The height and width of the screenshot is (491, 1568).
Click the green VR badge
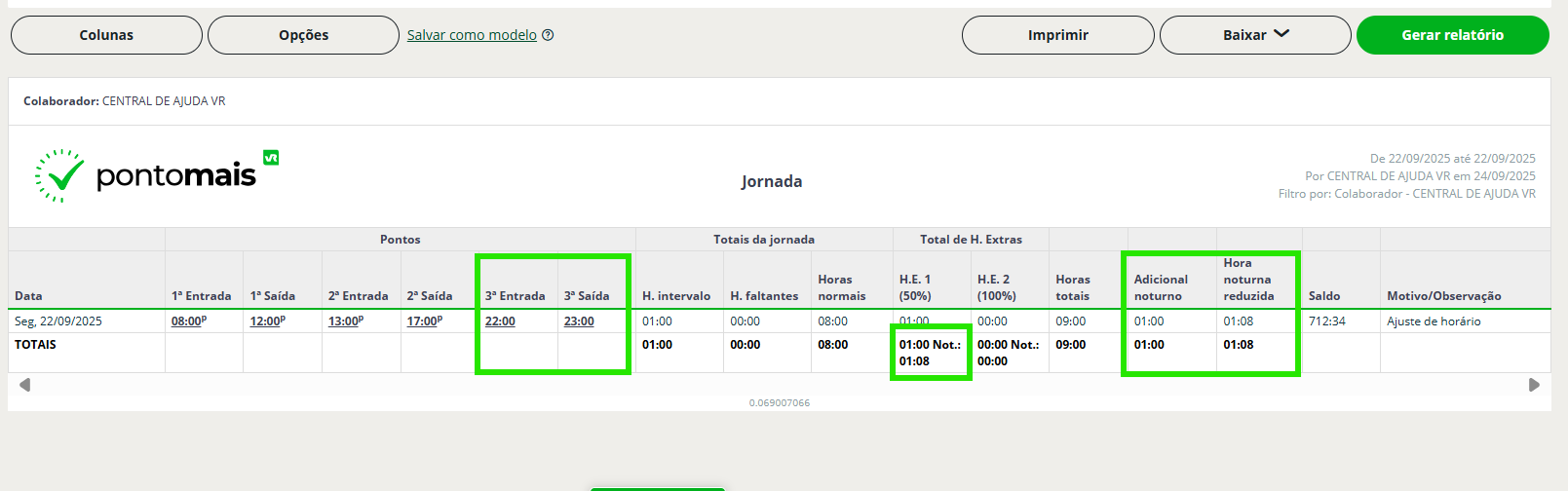[x=271, y=157]
